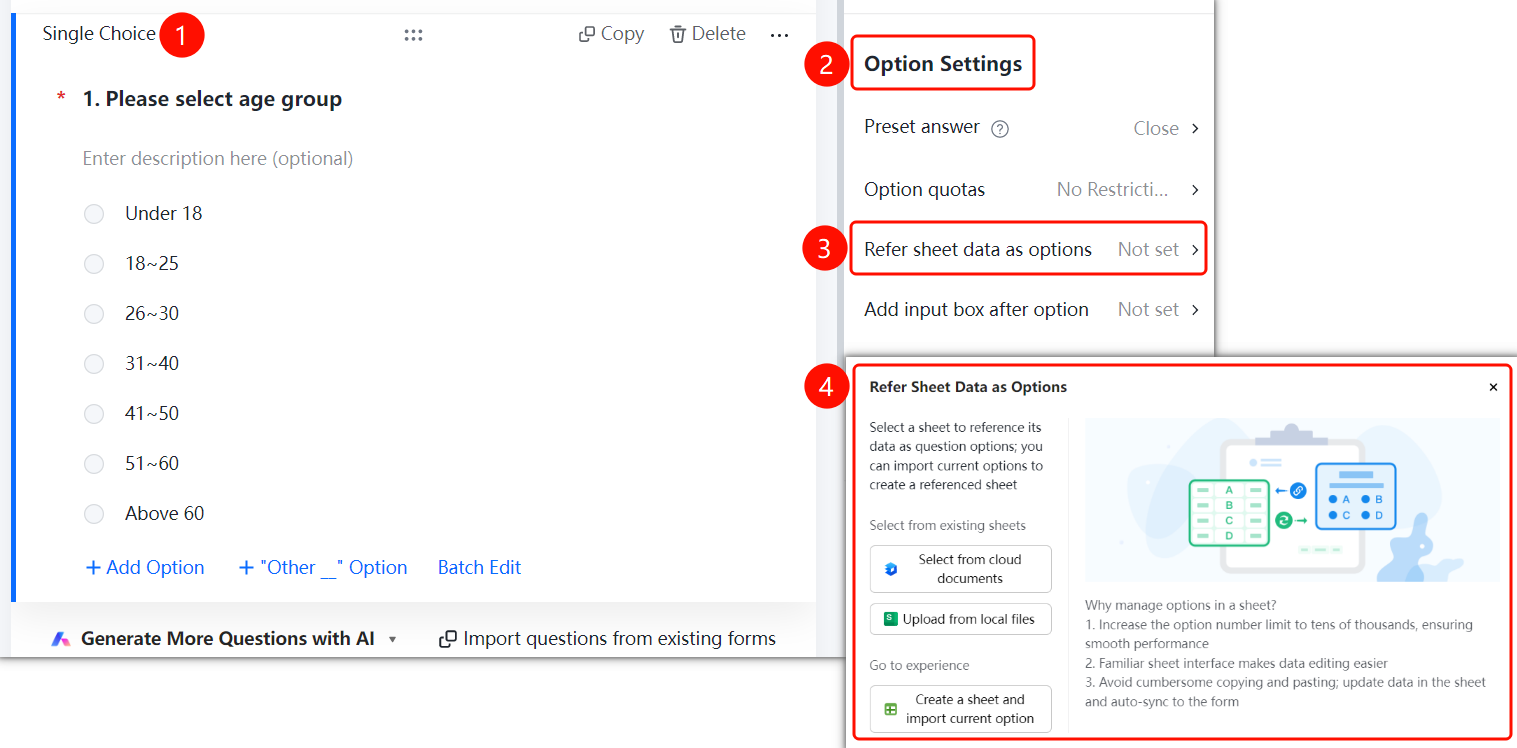Click the Close value beside Preset answer
This screenshot has width=1517, height=748.
tap(1156, 128)
